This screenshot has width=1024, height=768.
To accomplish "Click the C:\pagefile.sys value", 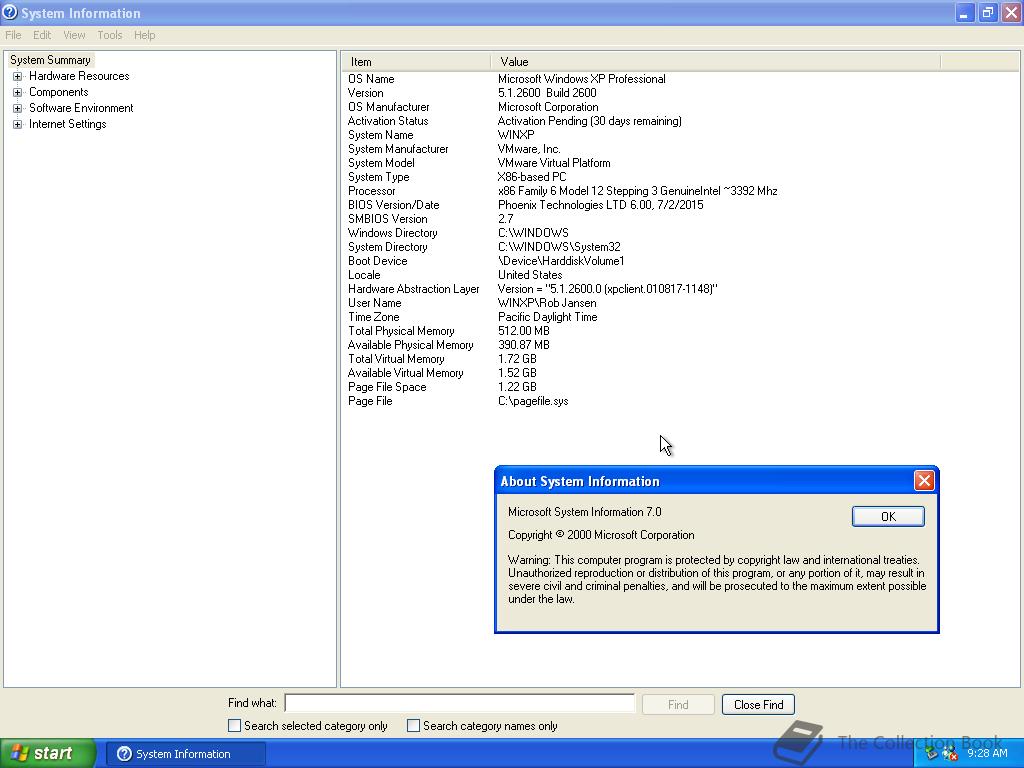I will coord(533,401).
